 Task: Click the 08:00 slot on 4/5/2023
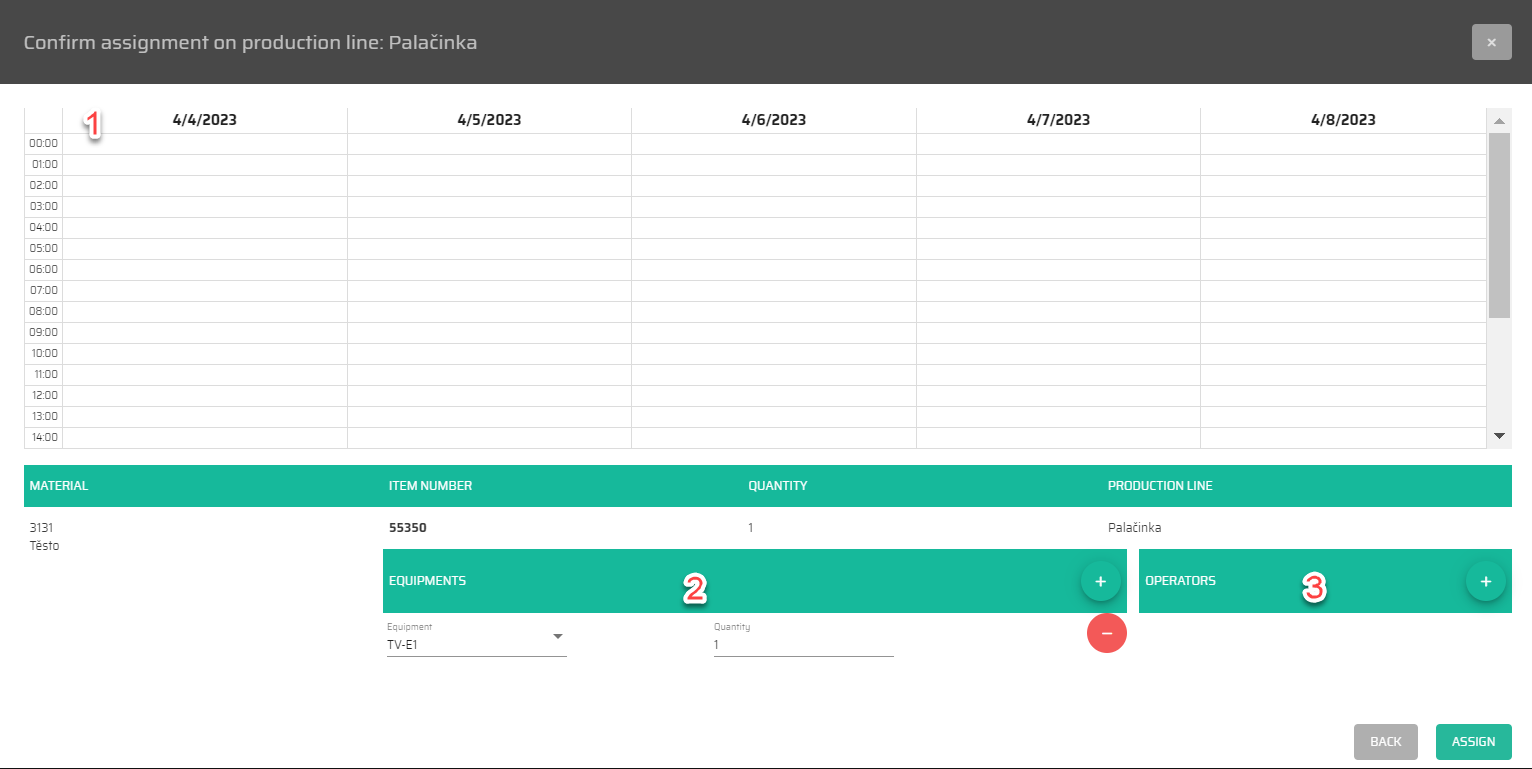tap(489, 311)
